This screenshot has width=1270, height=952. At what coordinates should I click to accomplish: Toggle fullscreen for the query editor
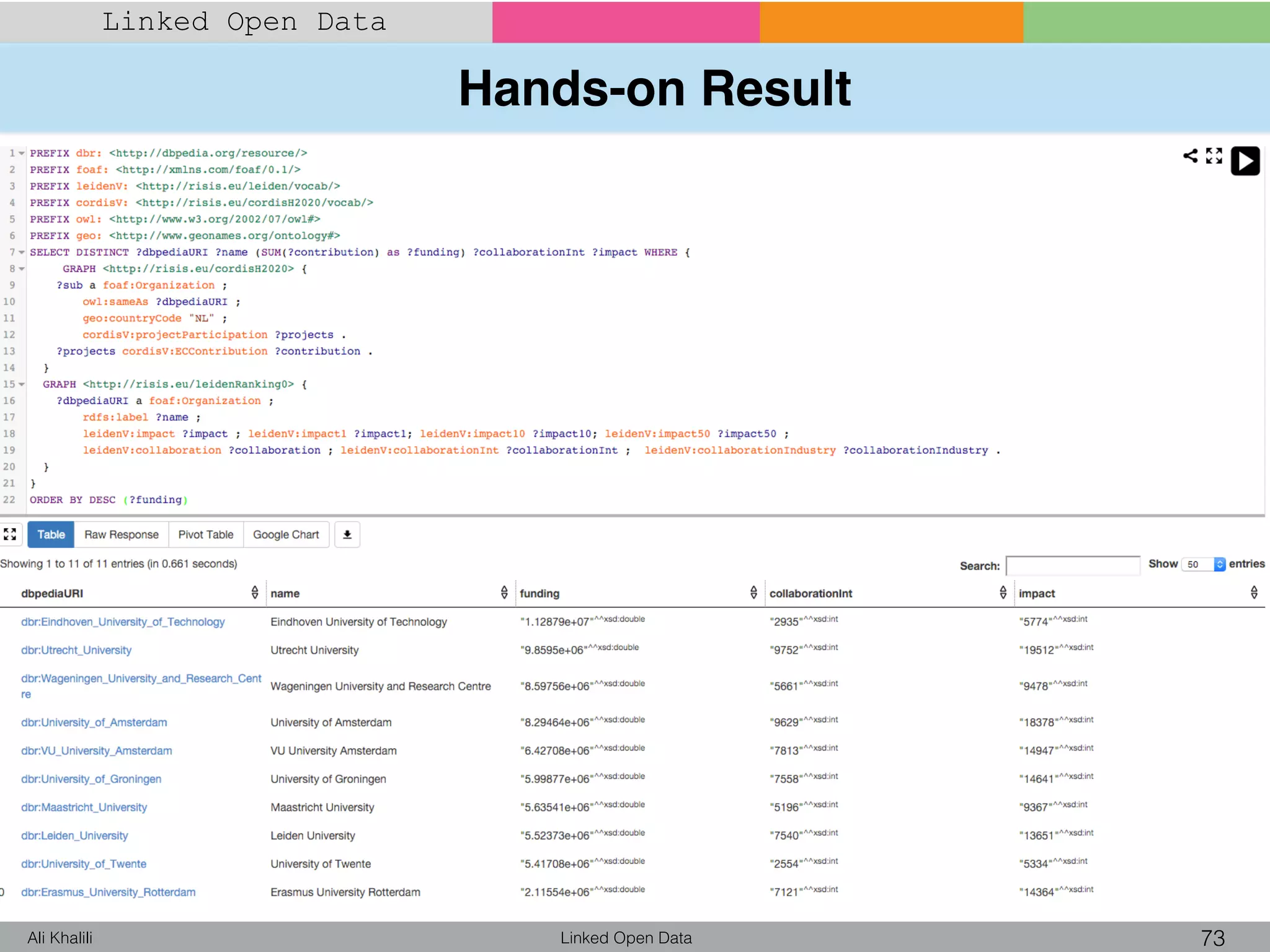(x=1214, y=156)
